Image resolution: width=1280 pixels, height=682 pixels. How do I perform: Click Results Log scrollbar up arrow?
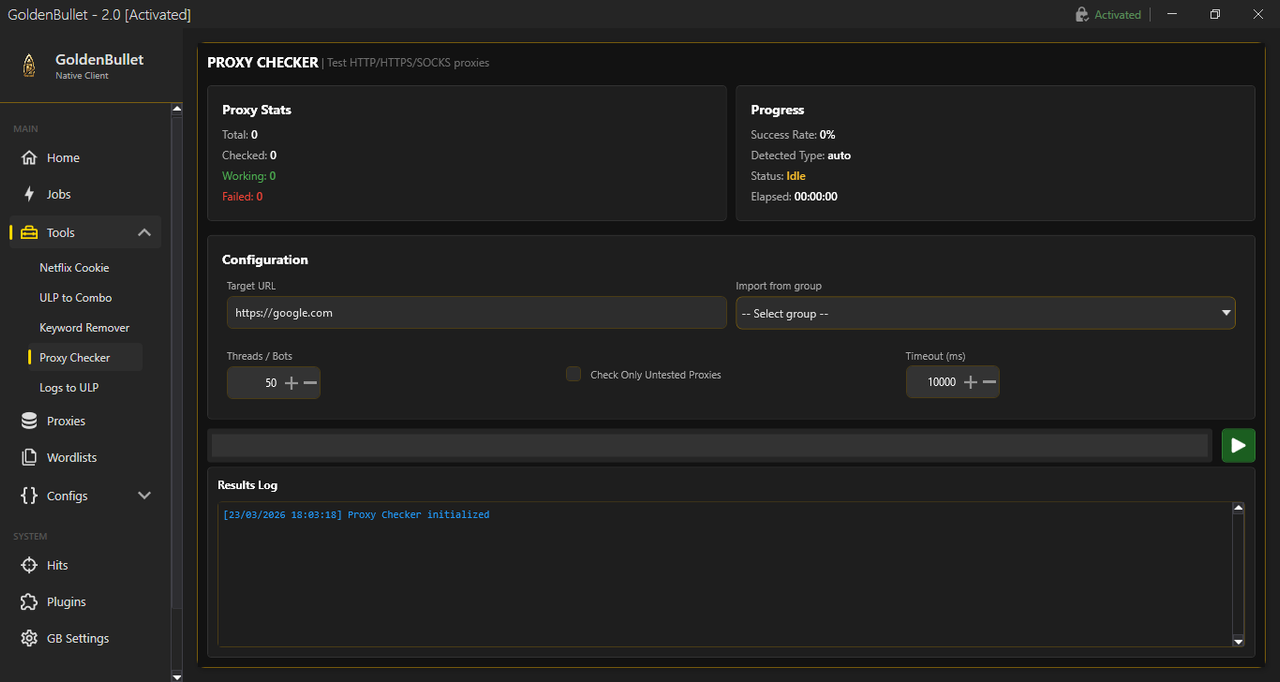pos(1238,508)
